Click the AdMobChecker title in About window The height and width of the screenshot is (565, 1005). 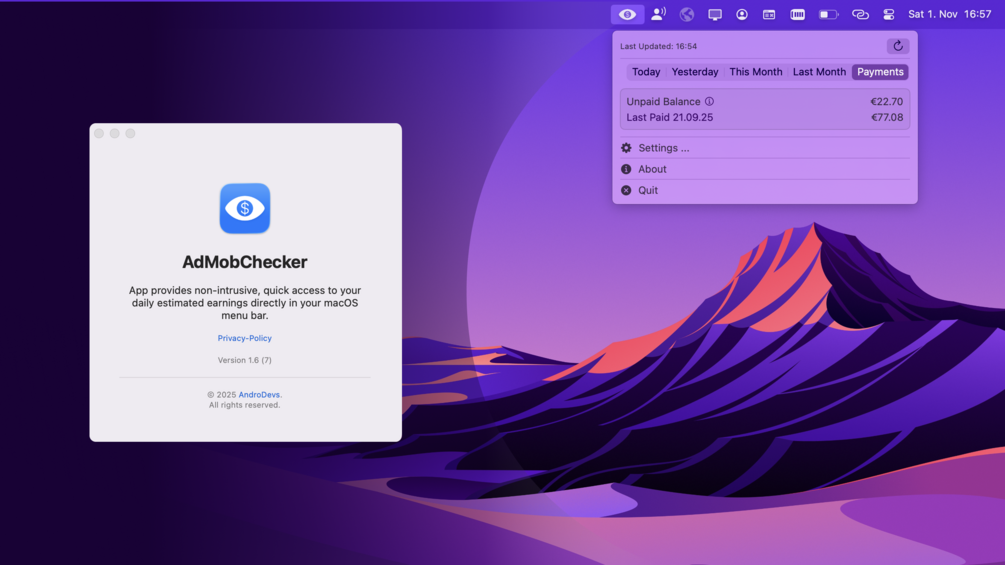click(x=245, y=262)
